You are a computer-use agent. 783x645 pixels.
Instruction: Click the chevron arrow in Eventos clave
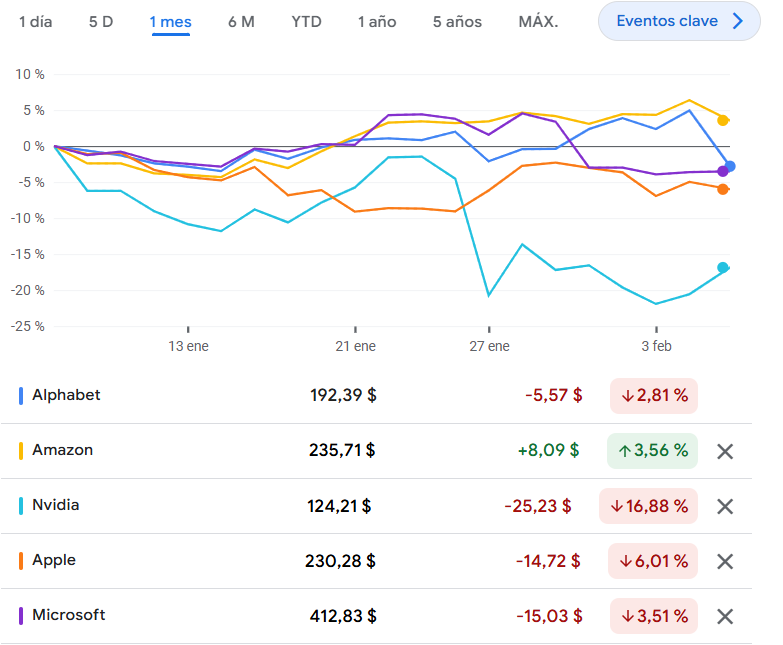click(x=738, y=21)
